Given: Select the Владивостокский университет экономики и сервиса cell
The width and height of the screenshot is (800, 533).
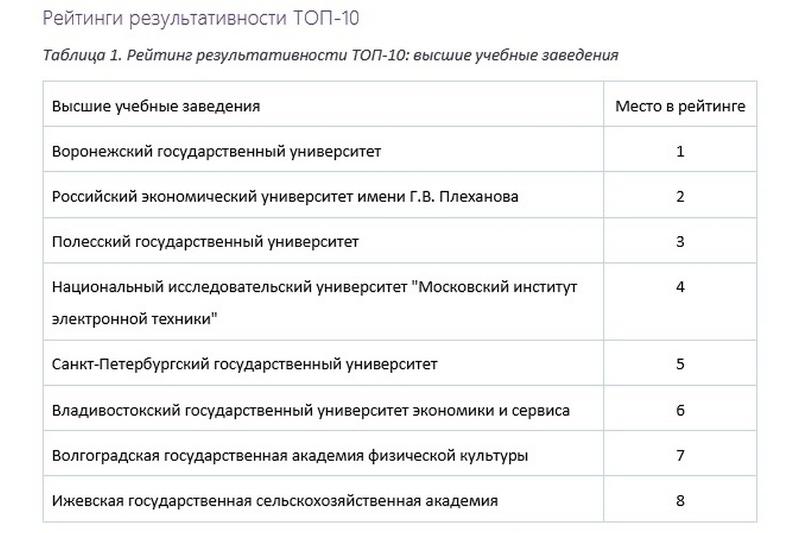Looking at the screenshot, I should 311,410.
